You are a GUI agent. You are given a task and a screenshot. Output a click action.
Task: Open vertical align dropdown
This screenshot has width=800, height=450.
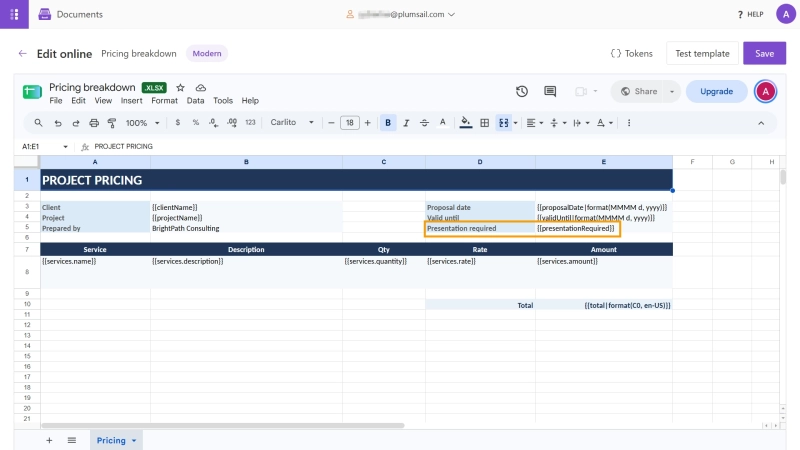[558, 123]
